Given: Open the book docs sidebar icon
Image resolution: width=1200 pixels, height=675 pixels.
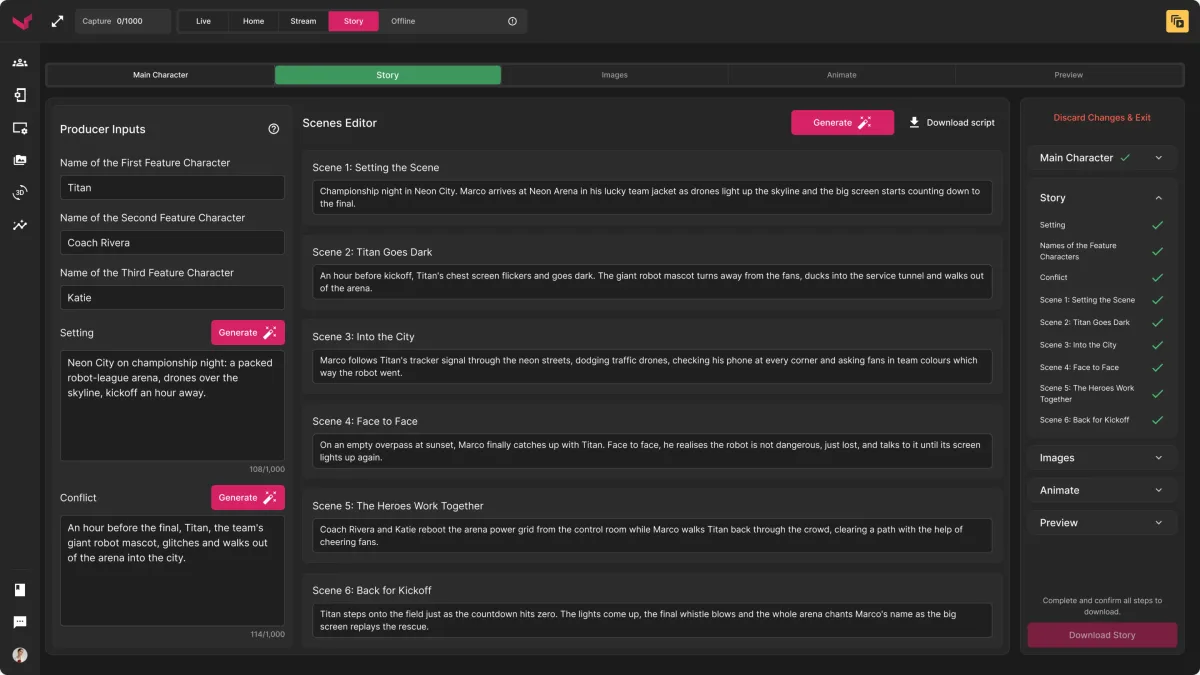Looking at the screenshot, I should coord(20,590).
